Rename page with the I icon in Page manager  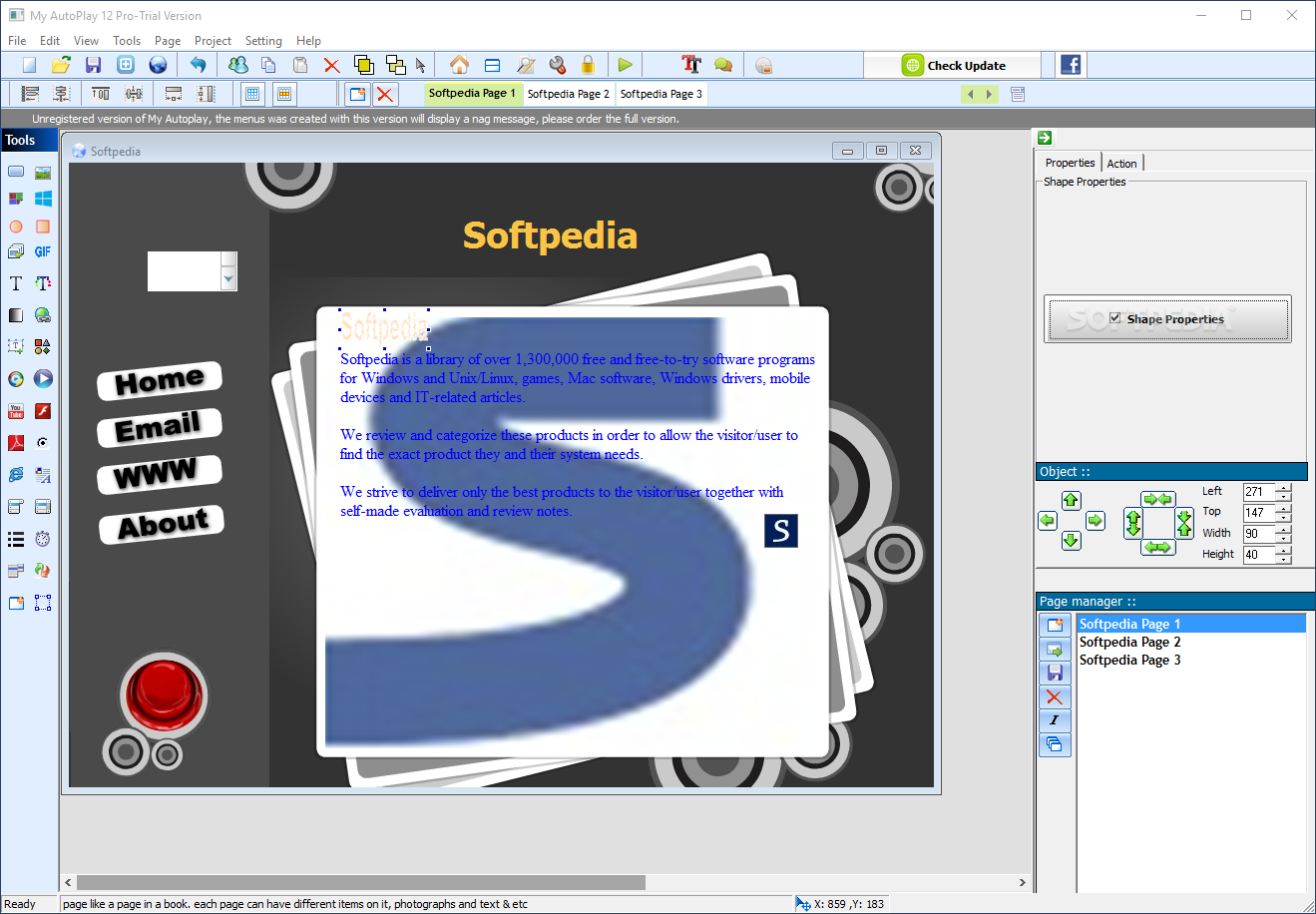pos(1055,720)
